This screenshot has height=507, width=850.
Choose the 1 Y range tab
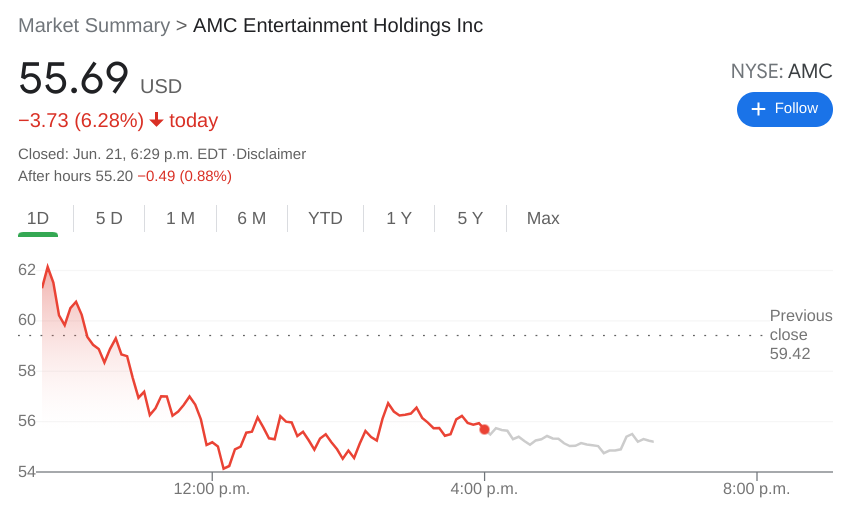tap(399, 218)
